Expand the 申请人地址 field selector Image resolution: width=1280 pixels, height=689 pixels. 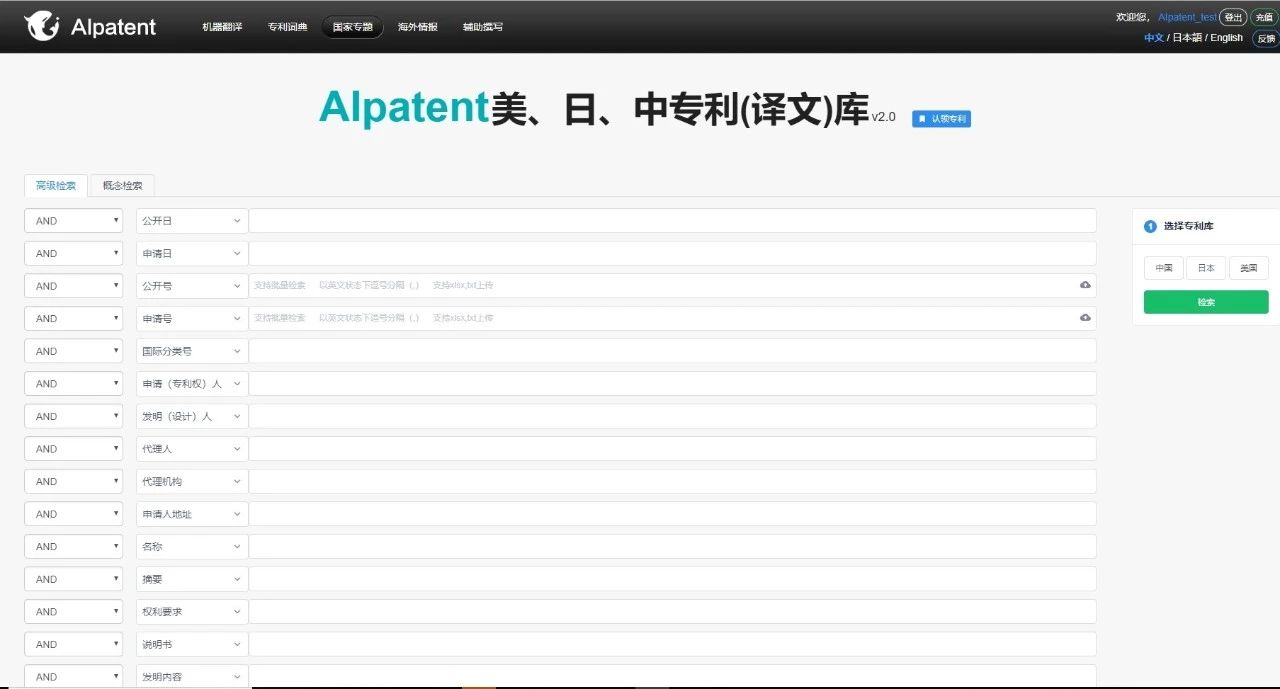pos(192,514)
